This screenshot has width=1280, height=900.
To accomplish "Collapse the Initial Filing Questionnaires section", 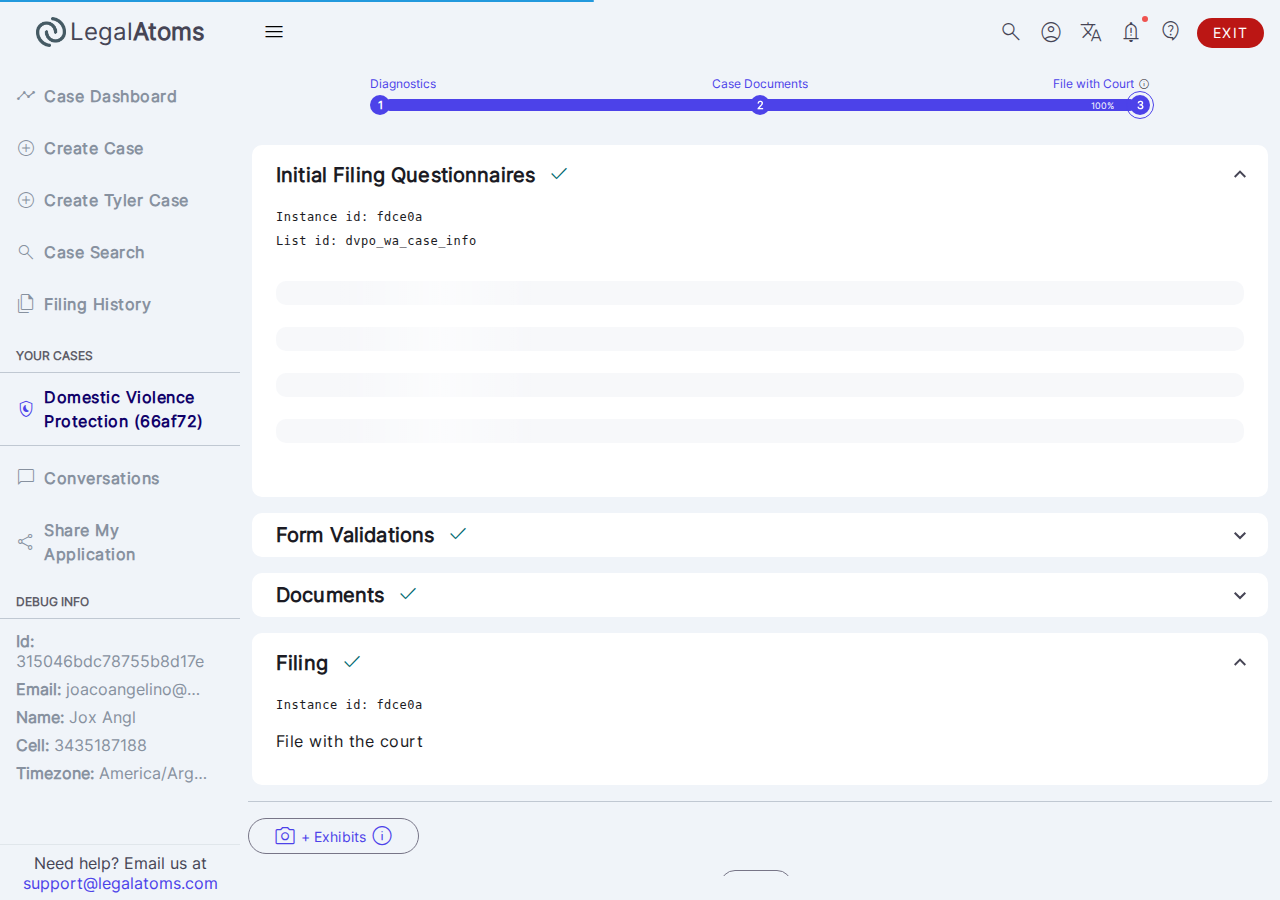I will point(1240,175).
